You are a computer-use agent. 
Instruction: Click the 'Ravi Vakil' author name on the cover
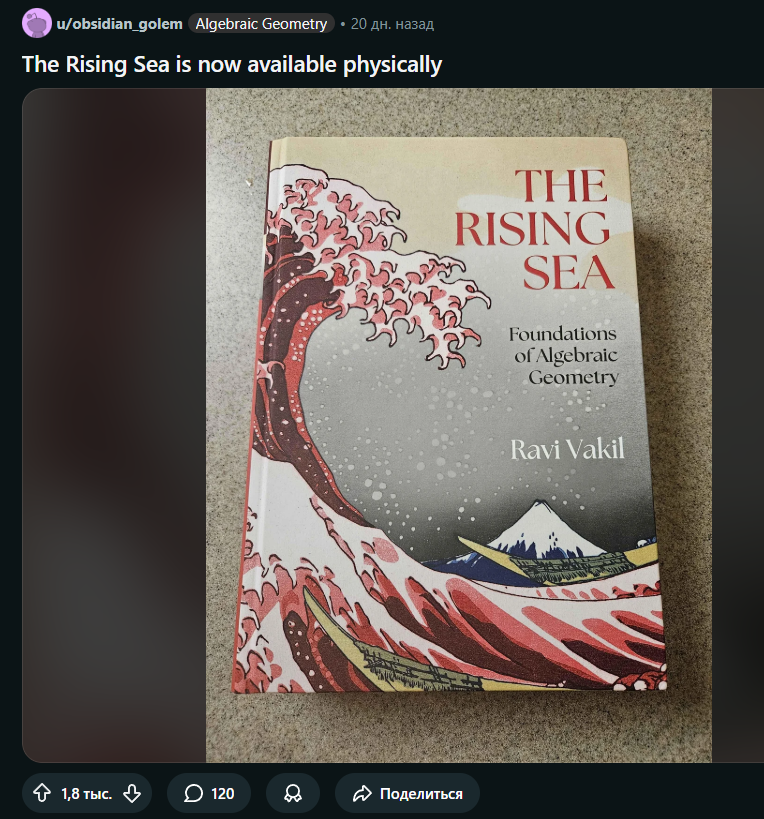(567, 449)
